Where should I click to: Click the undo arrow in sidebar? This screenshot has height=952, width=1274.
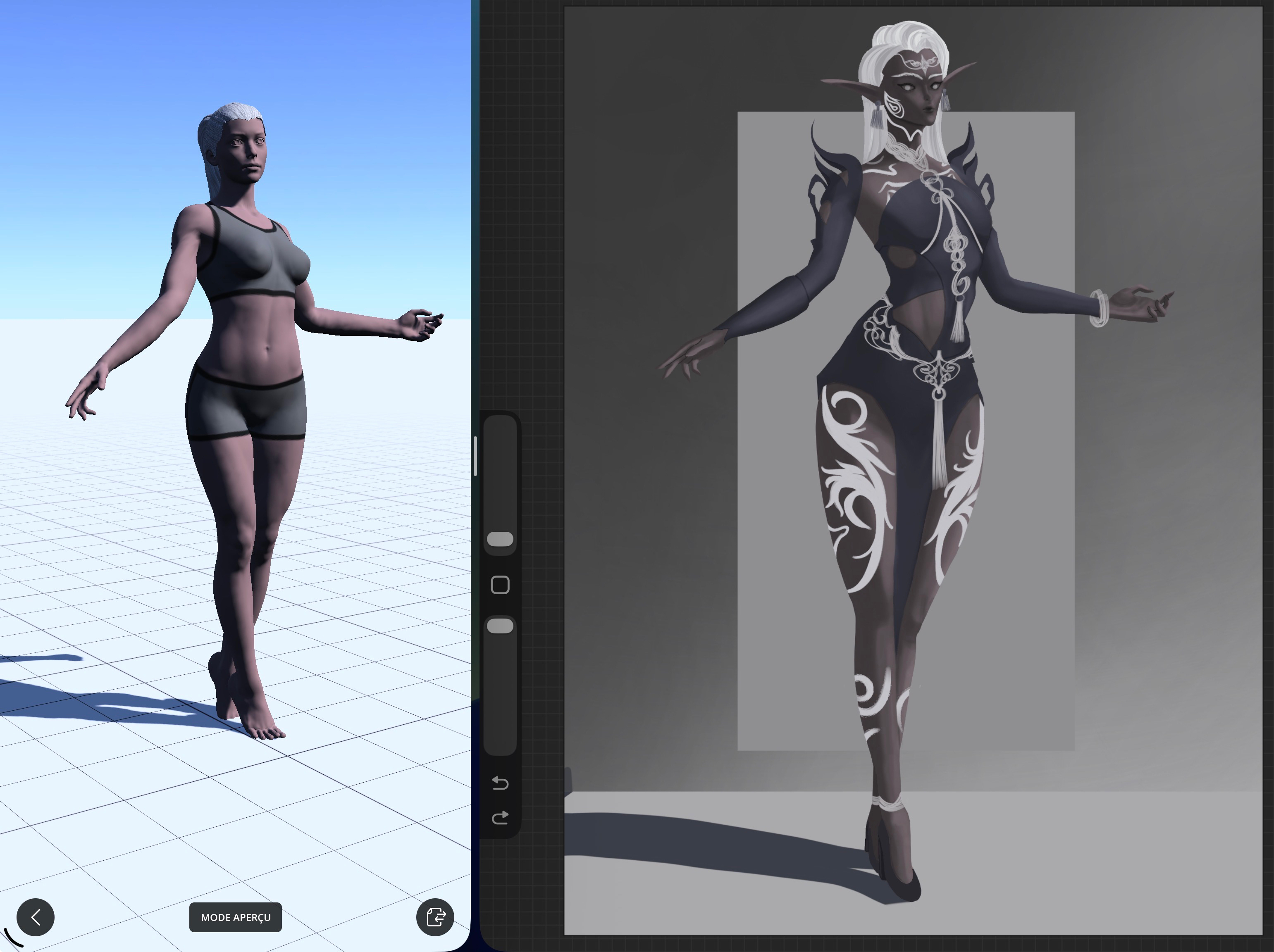click(x=500, y=783)
